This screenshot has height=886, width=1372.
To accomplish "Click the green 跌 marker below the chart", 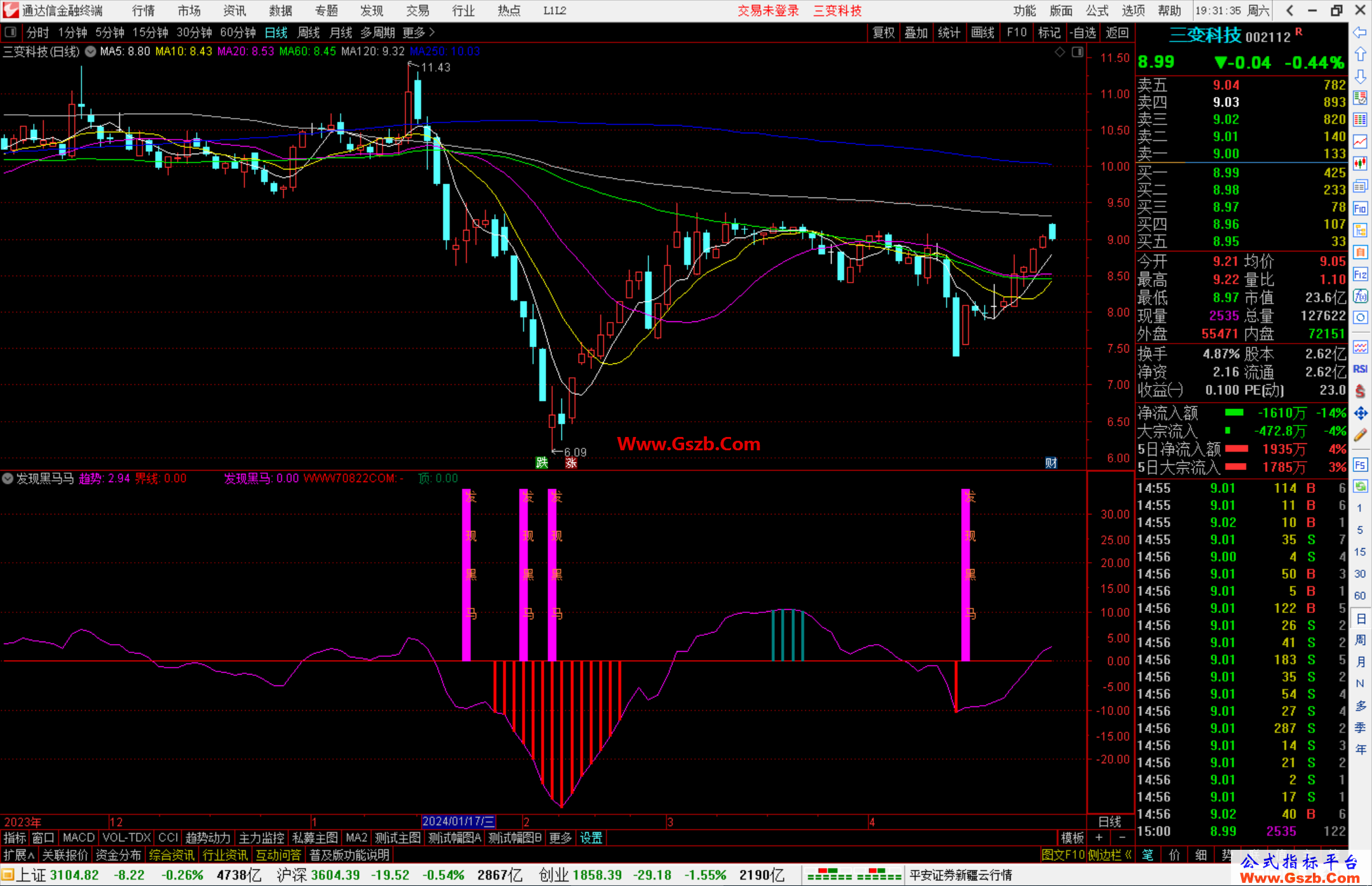I will (x=541, y=462).
